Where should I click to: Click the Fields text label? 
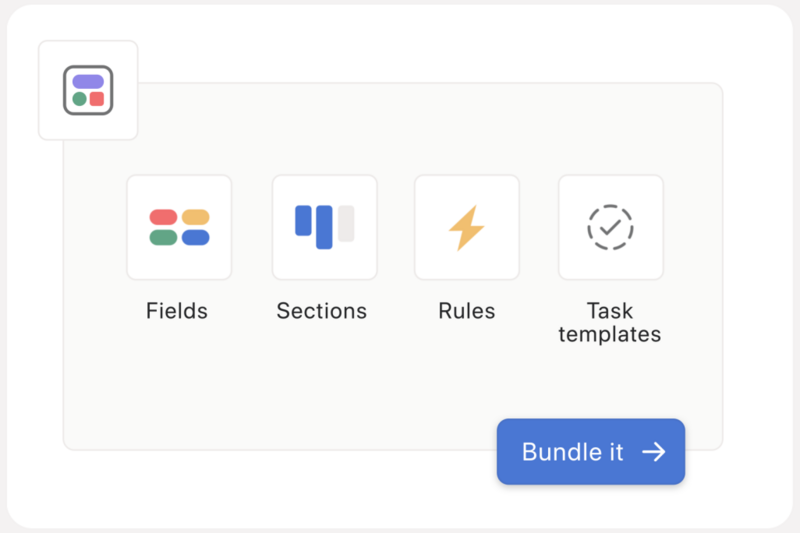[x=177, y=311]
